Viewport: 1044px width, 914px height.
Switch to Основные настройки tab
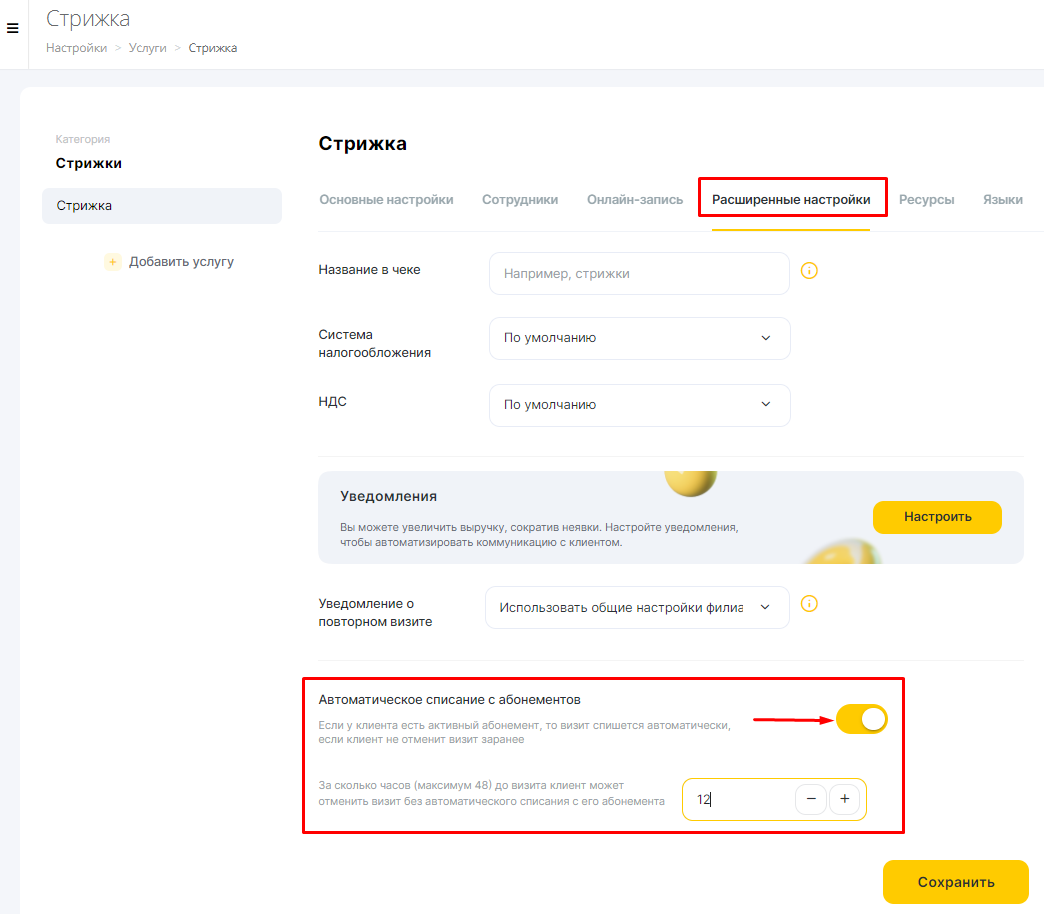pos(386,200)
